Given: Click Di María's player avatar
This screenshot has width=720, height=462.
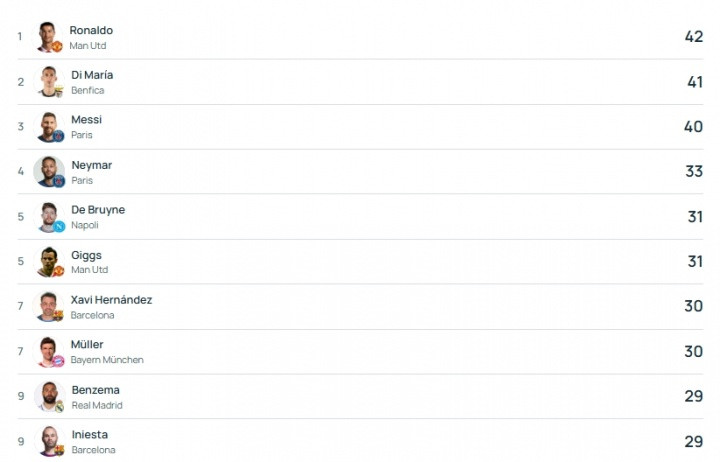Looking at the screenshot, I should point(49,82).
